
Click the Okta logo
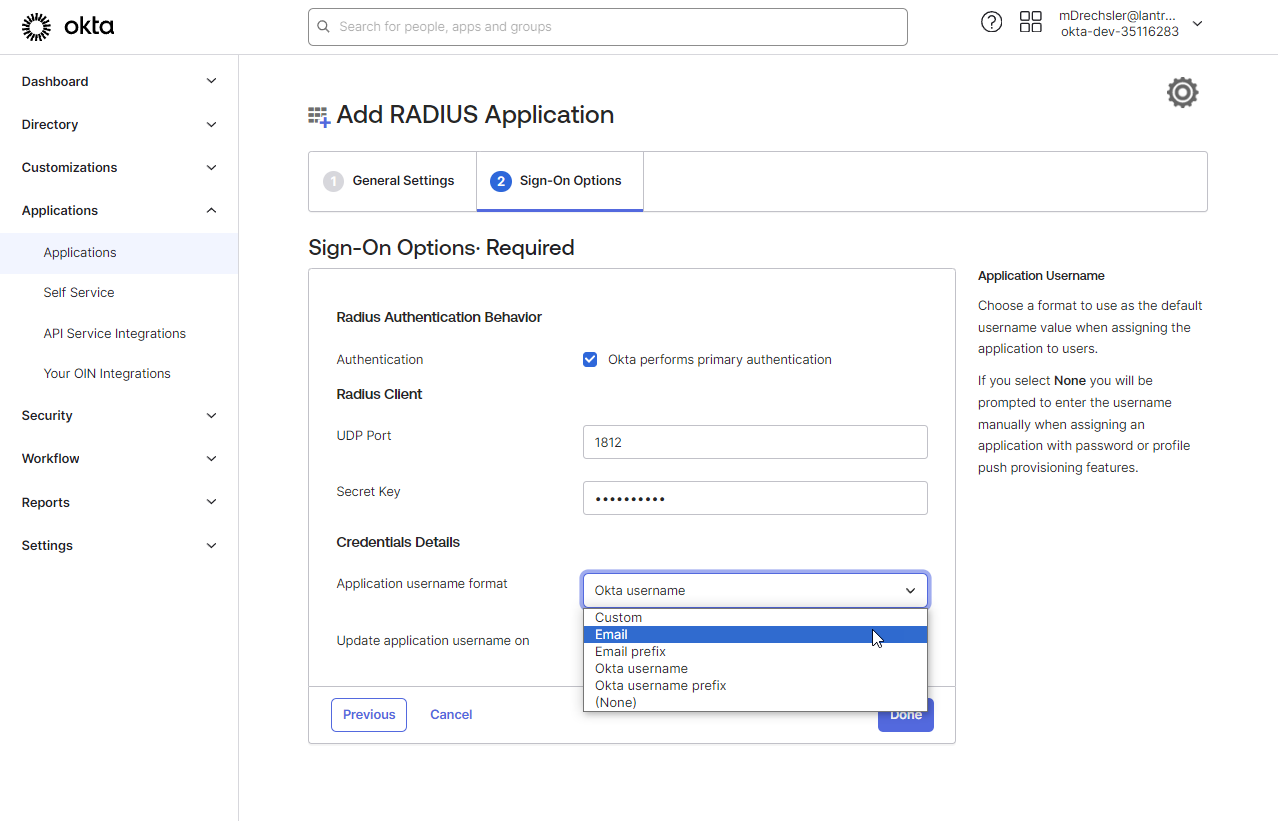pyautogui.click(x=68, y=27)
